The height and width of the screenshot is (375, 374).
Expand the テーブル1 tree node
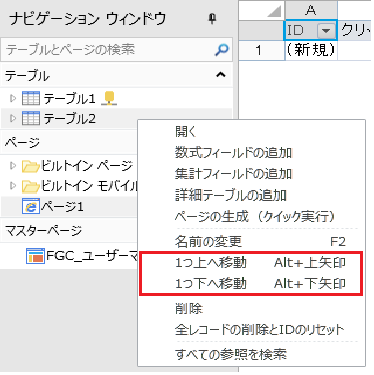[x=13, y=98]
